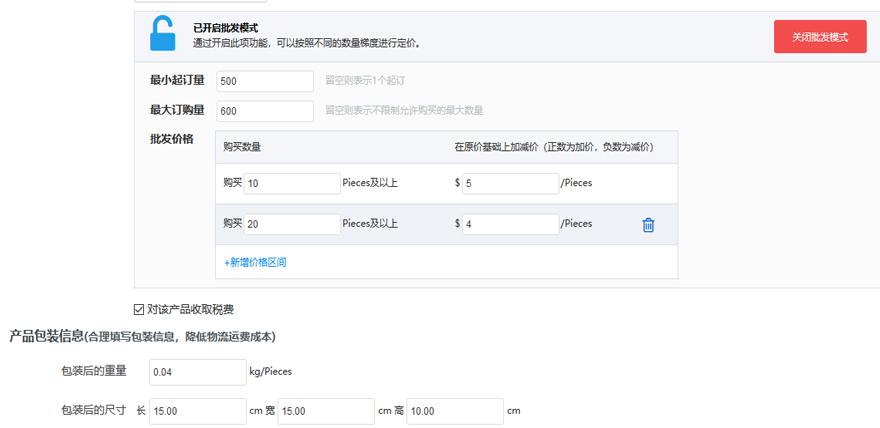Click the package length (长) input field
The image size is (880, 428).
point(197,411)
